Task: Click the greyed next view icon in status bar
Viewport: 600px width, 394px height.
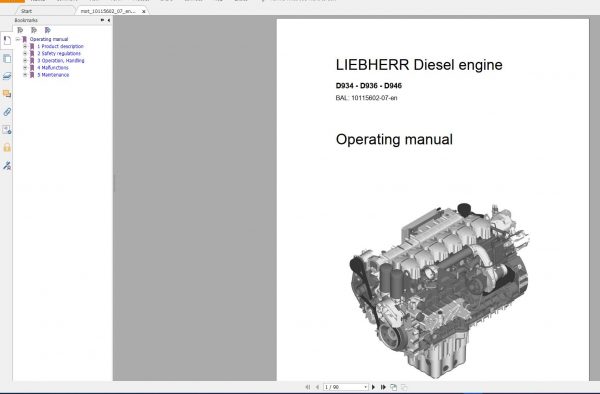Action: tap(404, 387)
